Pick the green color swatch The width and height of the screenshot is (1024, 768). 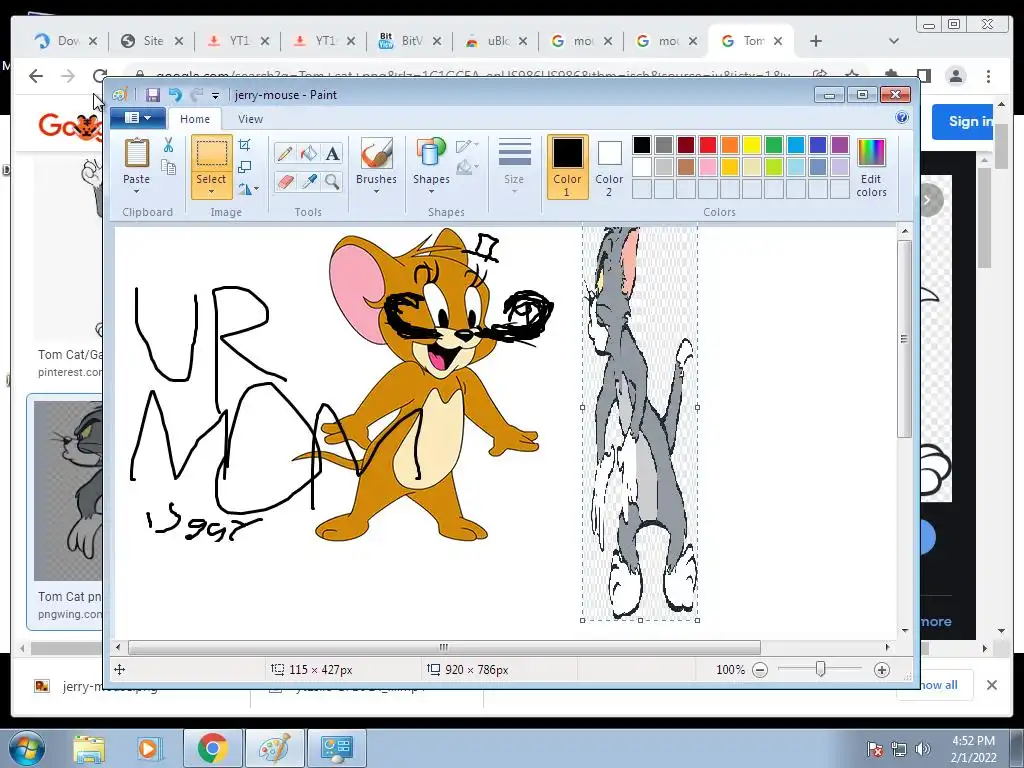pyautogui.click(x=774, y=145)
